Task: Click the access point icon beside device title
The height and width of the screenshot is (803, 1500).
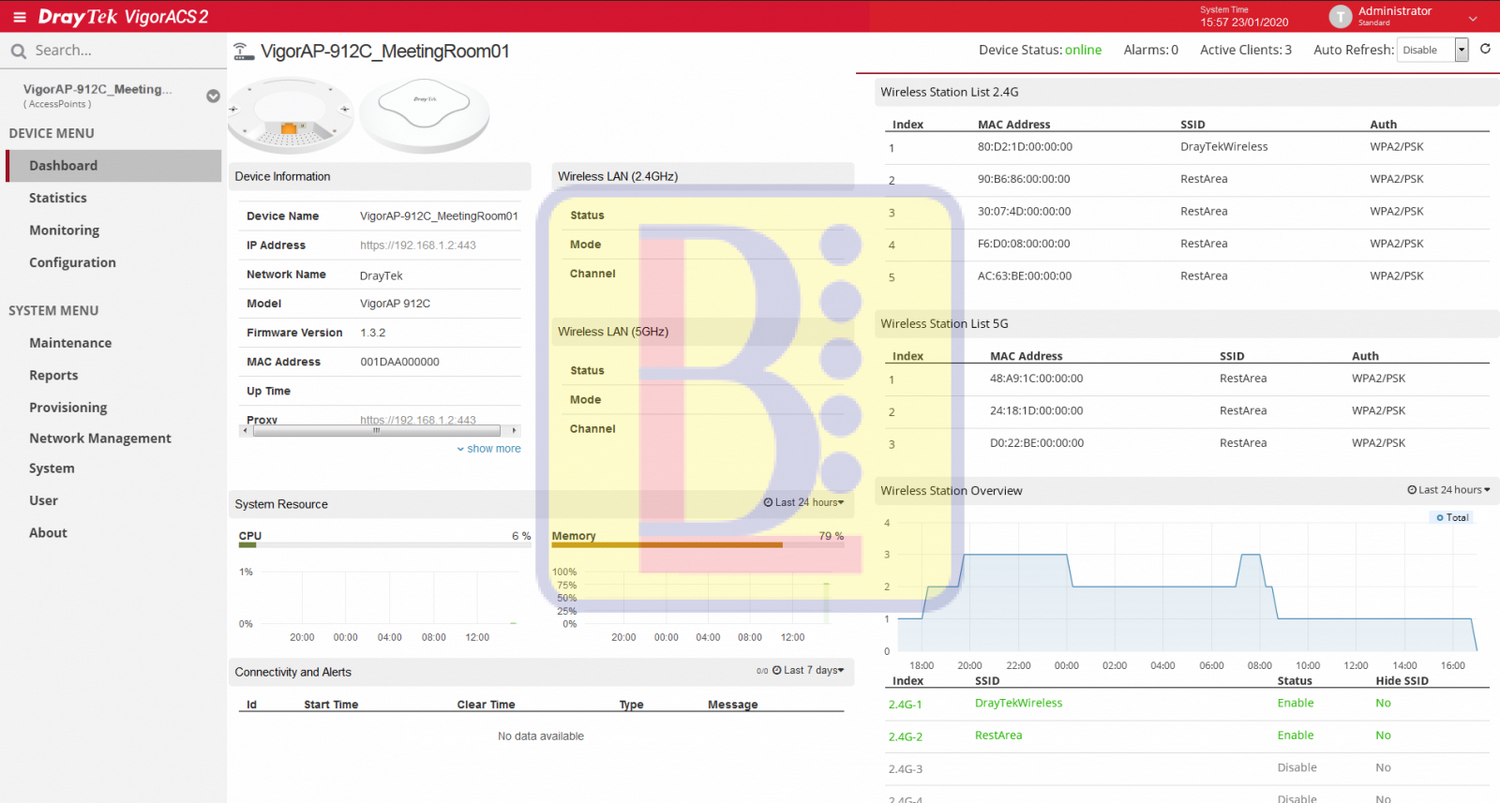Action: (x=242, y=52)
